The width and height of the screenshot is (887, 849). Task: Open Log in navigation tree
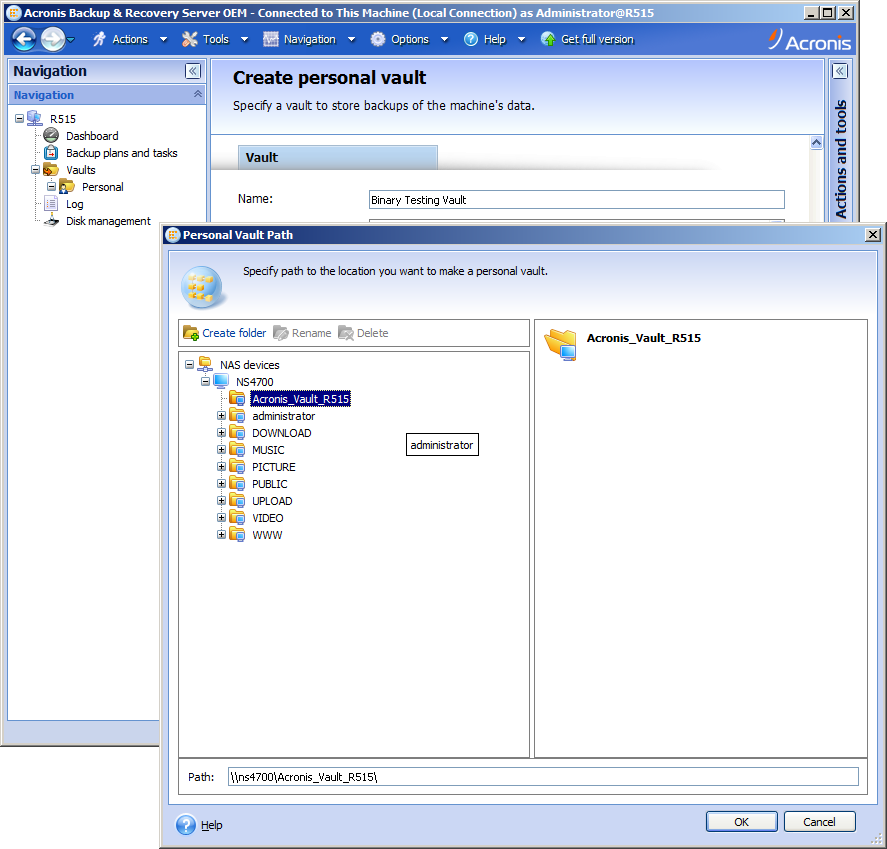point(75,204)
